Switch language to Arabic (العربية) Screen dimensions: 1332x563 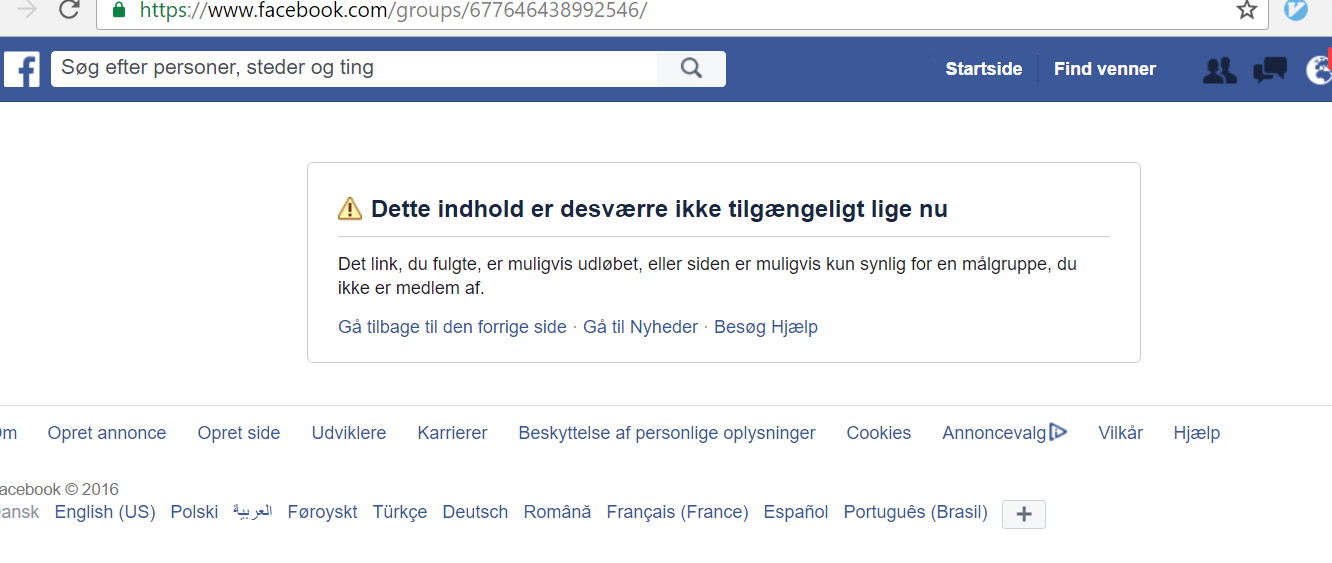(x=252, y=512)
